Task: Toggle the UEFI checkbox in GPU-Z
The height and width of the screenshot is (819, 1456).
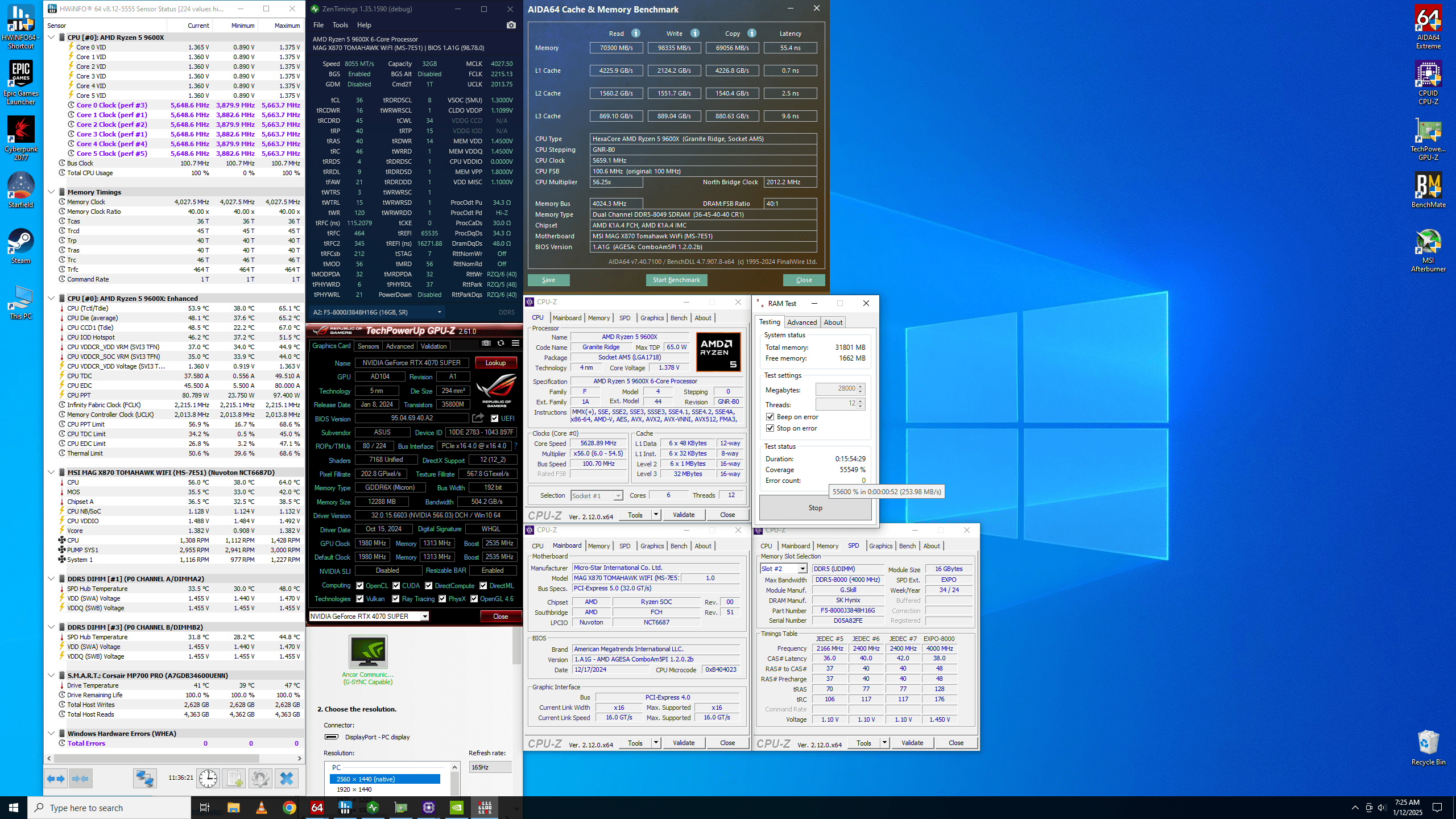Action: click(494, 419)
